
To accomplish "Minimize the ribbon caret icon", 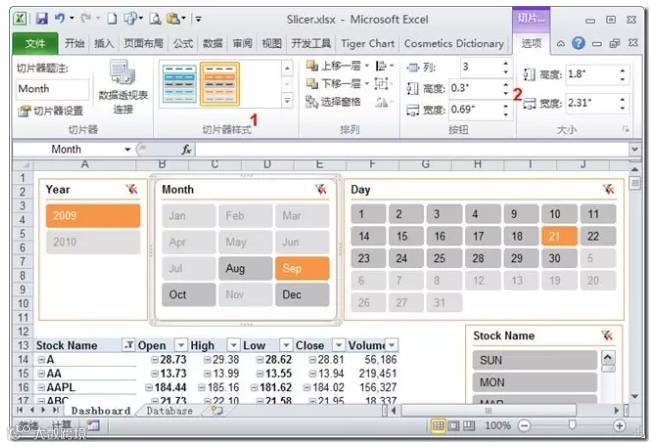I will pos(560,43).
